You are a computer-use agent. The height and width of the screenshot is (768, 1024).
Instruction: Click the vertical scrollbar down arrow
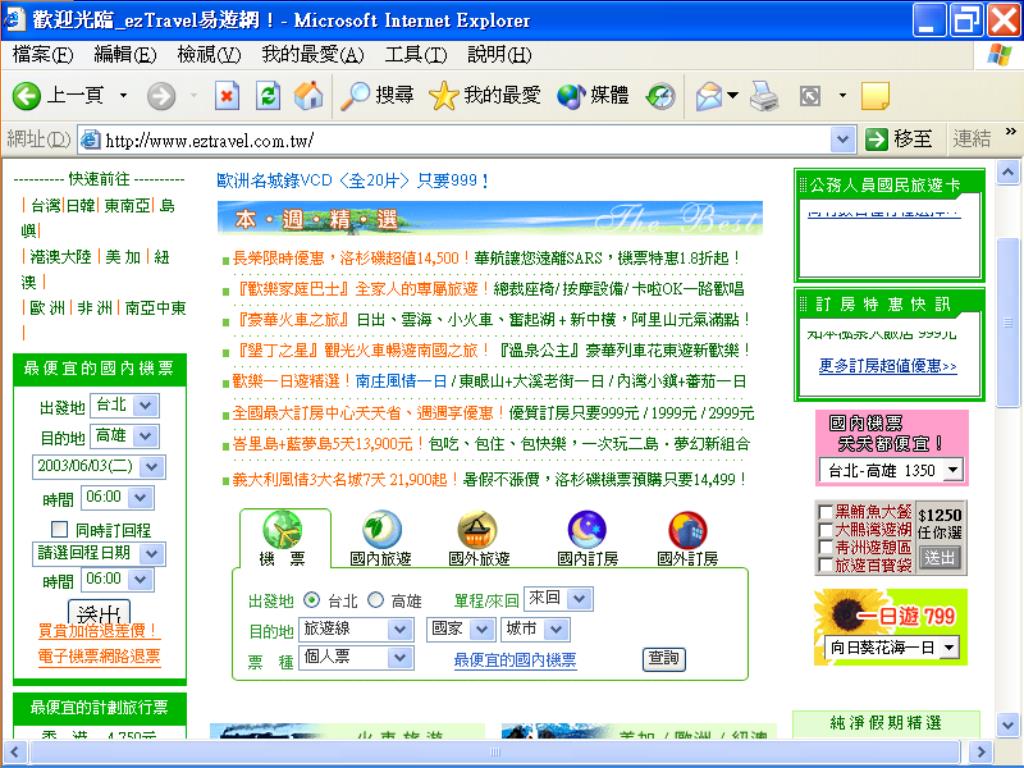point(1008,725)
